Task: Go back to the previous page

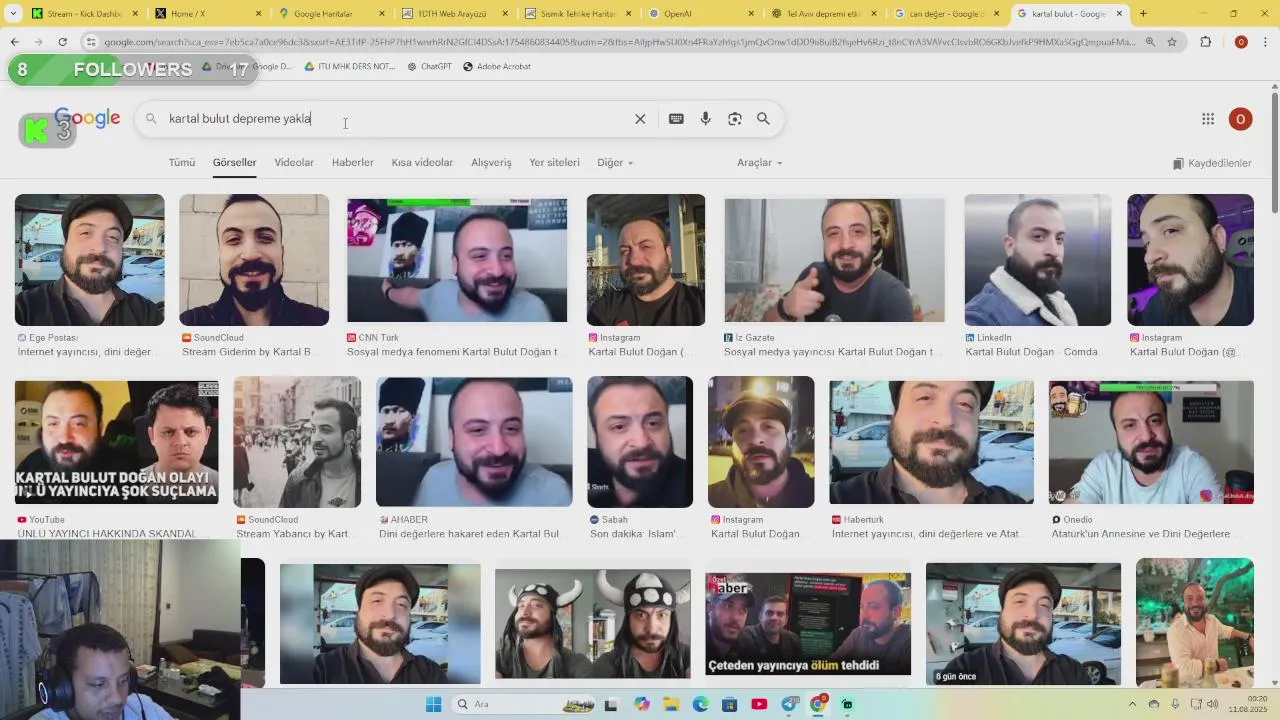Action: pos(14,42)
